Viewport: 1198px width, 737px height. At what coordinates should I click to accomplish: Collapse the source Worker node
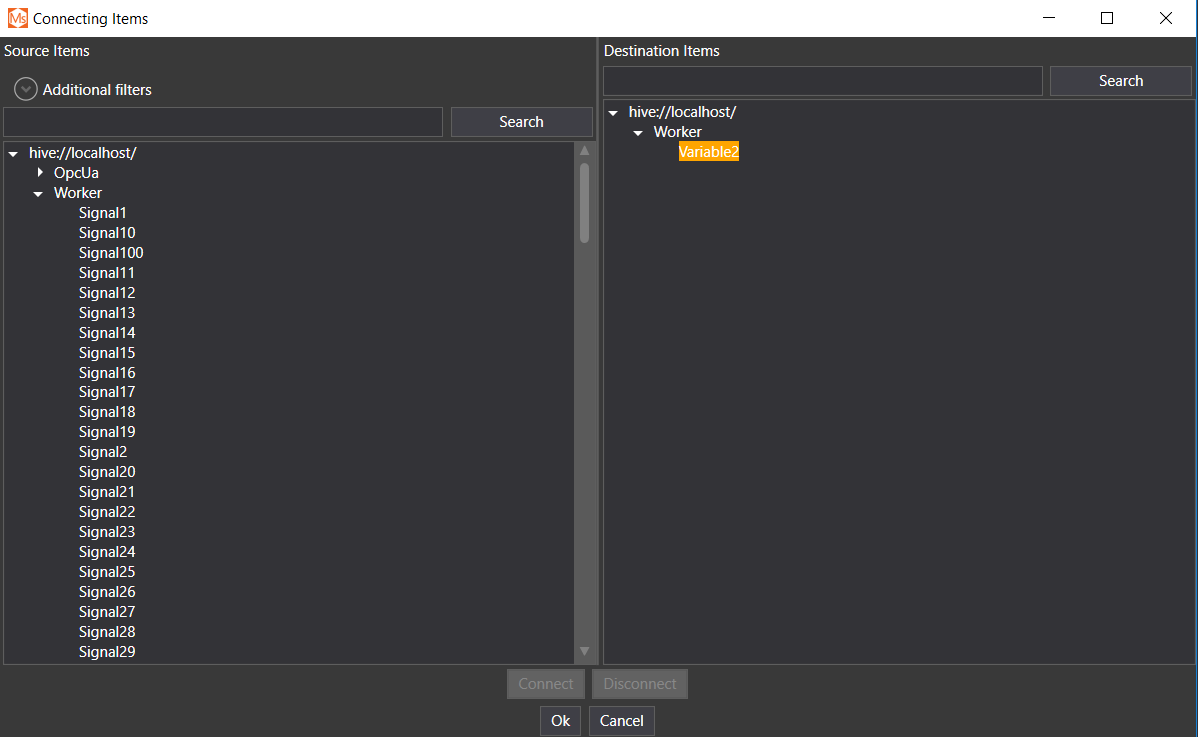point(38,194)
